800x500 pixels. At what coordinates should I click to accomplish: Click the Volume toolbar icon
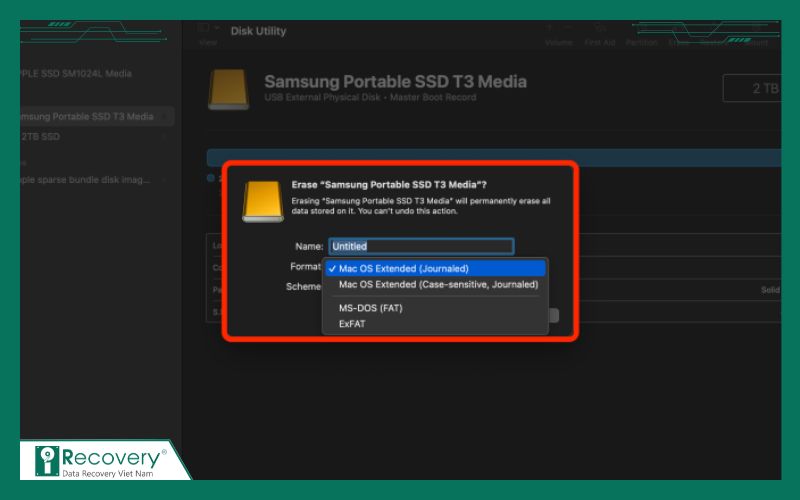point(558,36)
